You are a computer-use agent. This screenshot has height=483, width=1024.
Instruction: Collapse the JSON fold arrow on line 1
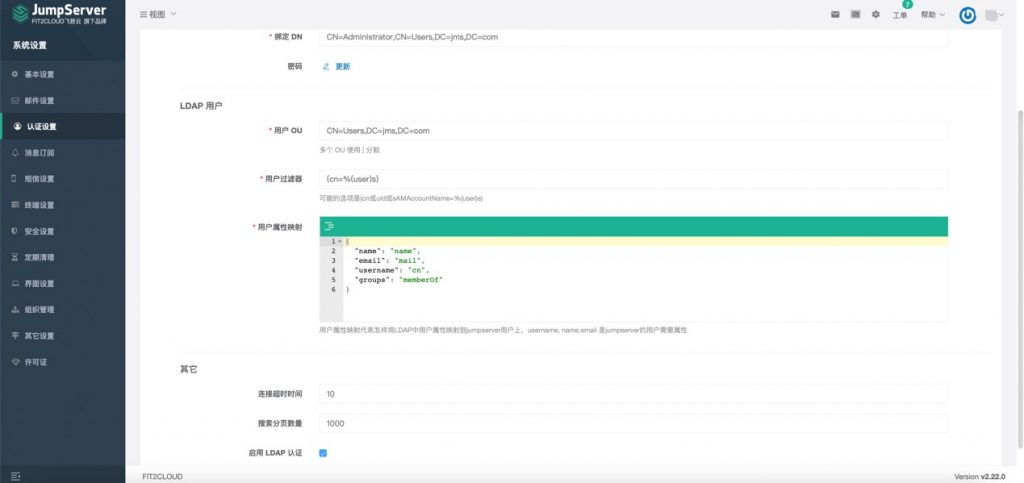340,242
